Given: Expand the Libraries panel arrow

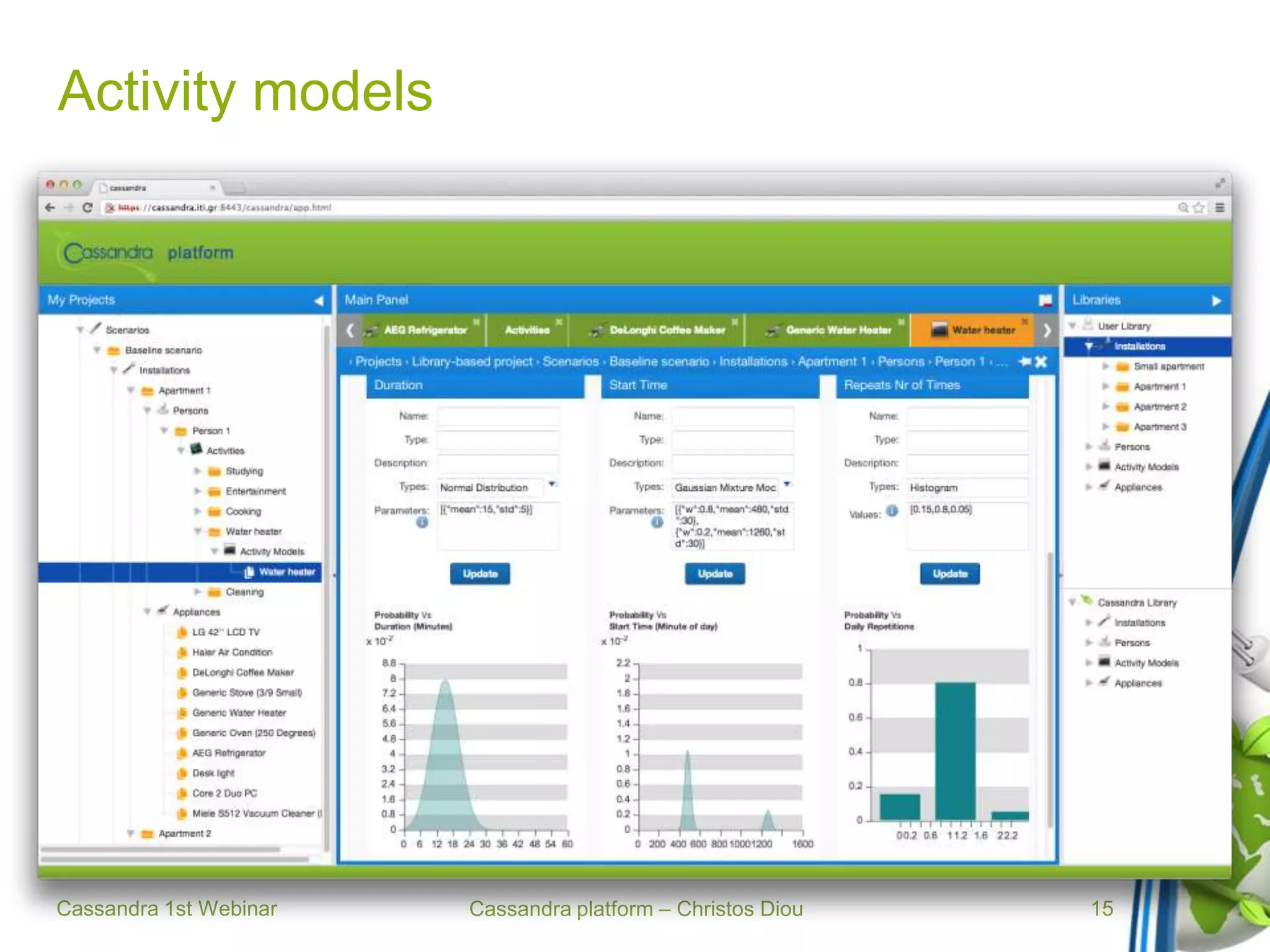Looking at the screenshot, I should point(1216,301).
